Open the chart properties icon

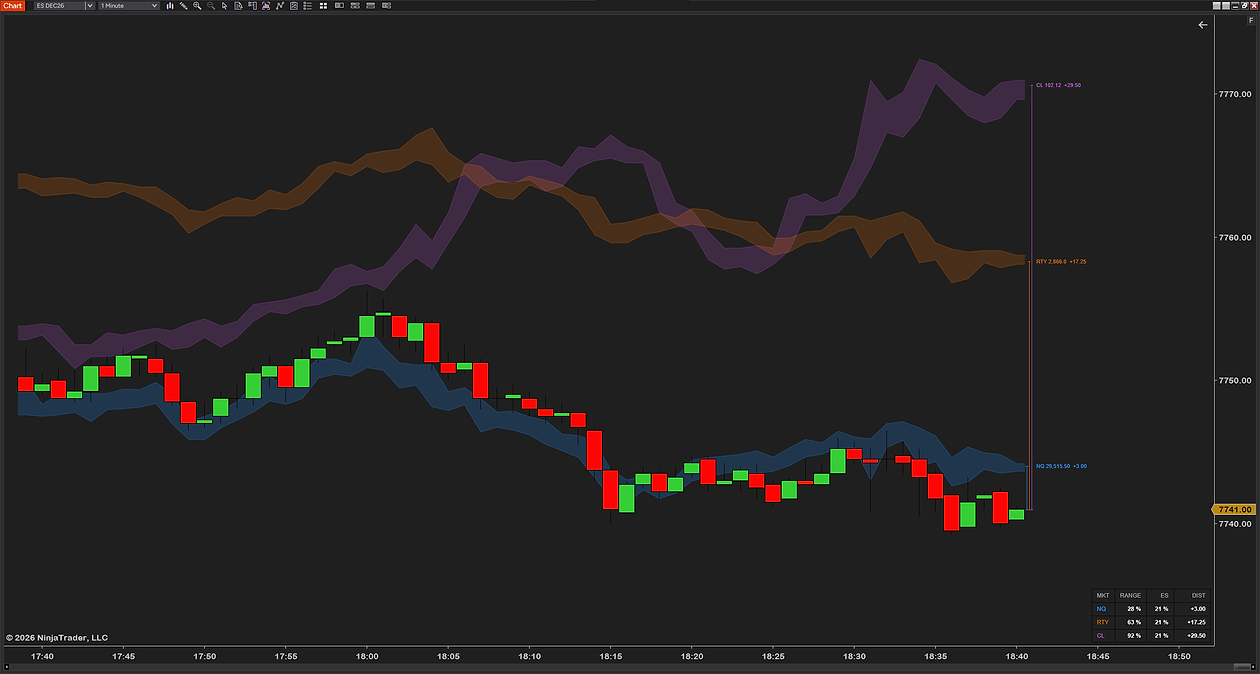(x=294, y=5)
